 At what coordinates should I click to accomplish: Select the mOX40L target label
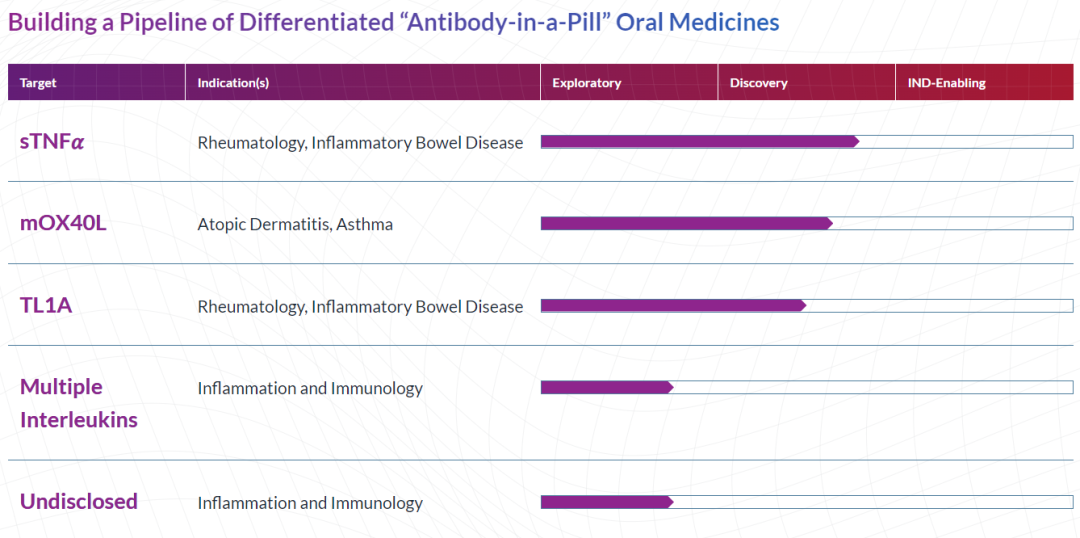pos(63,224)
